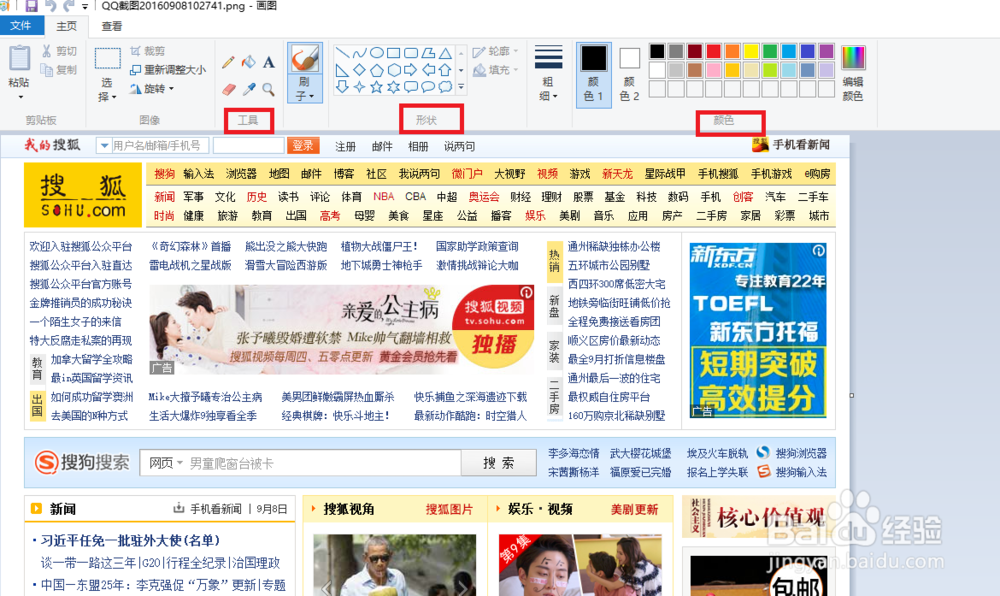Choose the Up arrow shape
The height and width of the screenshot is (596, 1000).
(445, 70)
